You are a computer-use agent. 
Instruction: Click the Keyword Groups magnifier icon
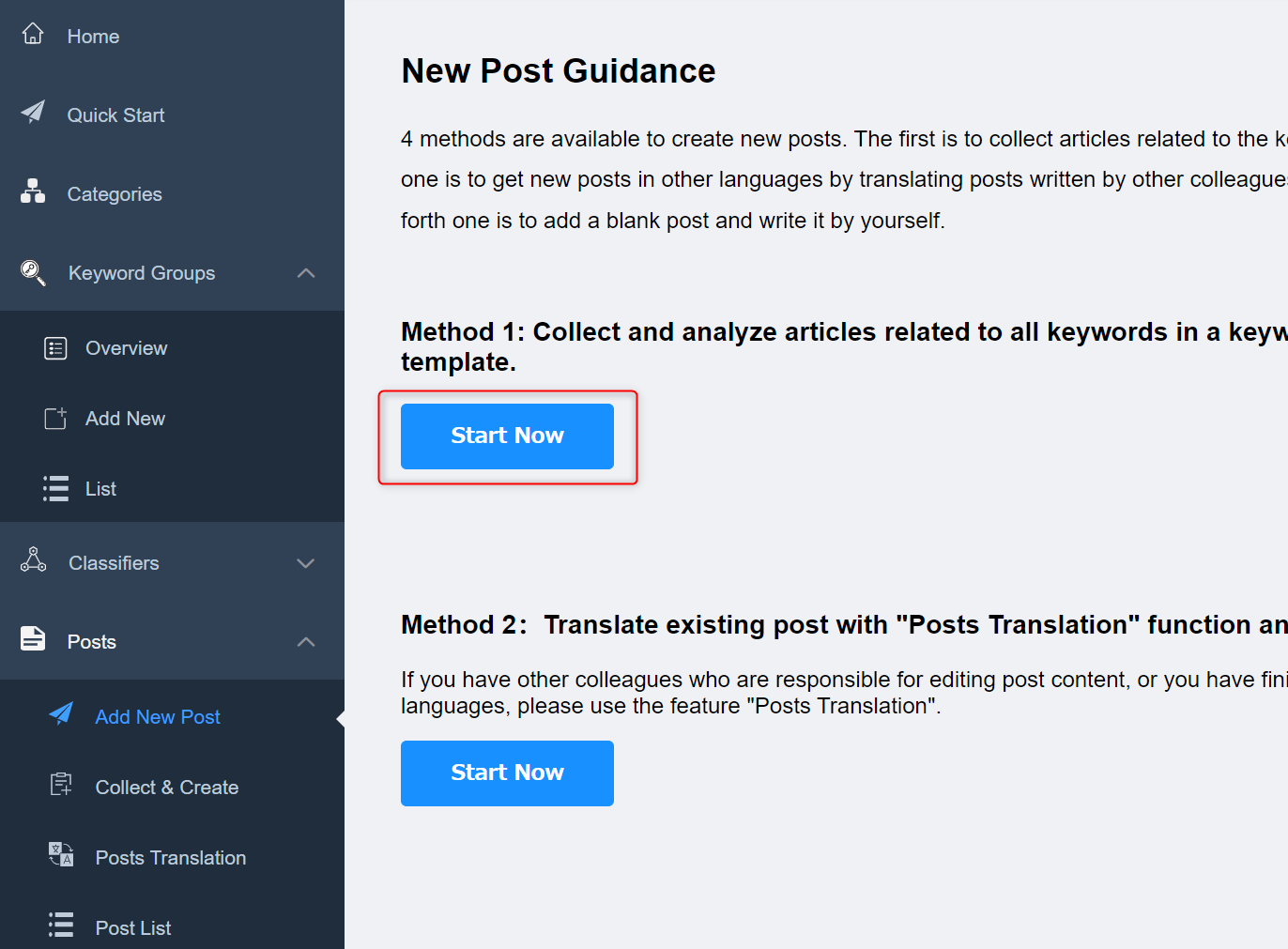point(33,272)
